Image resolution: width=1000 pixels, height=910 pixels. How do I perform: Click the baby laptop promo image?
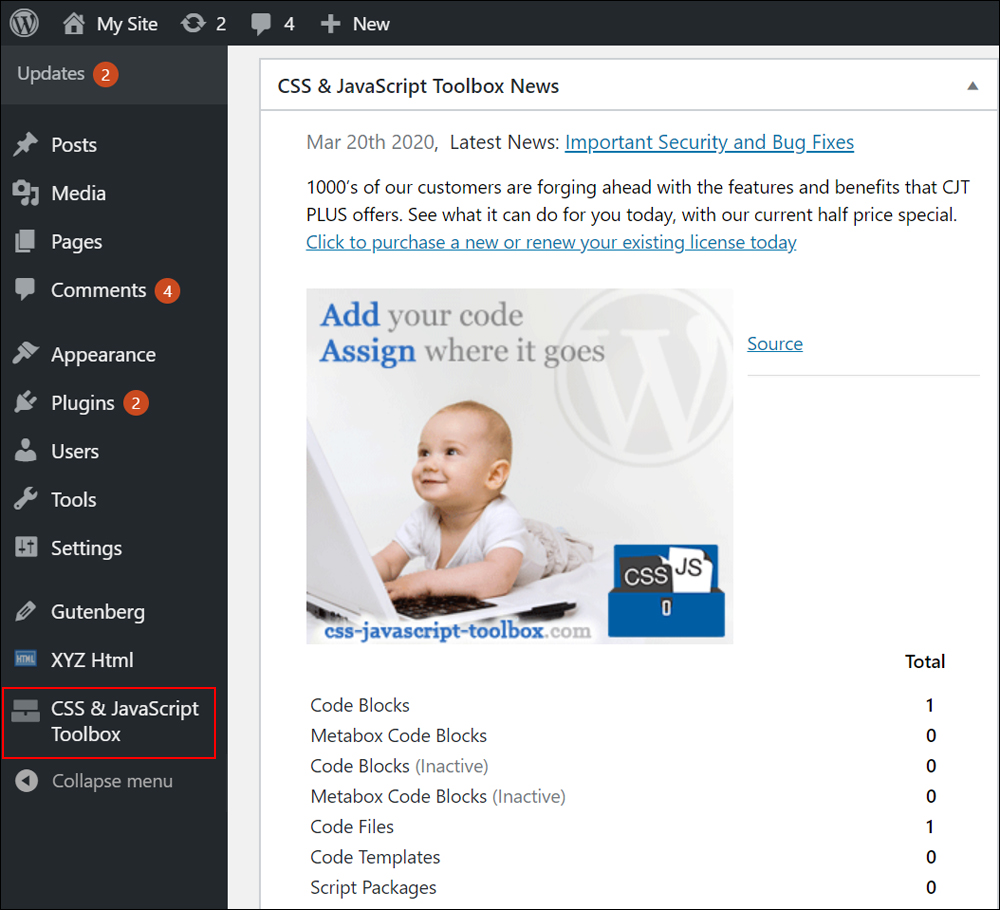point(519,466)
